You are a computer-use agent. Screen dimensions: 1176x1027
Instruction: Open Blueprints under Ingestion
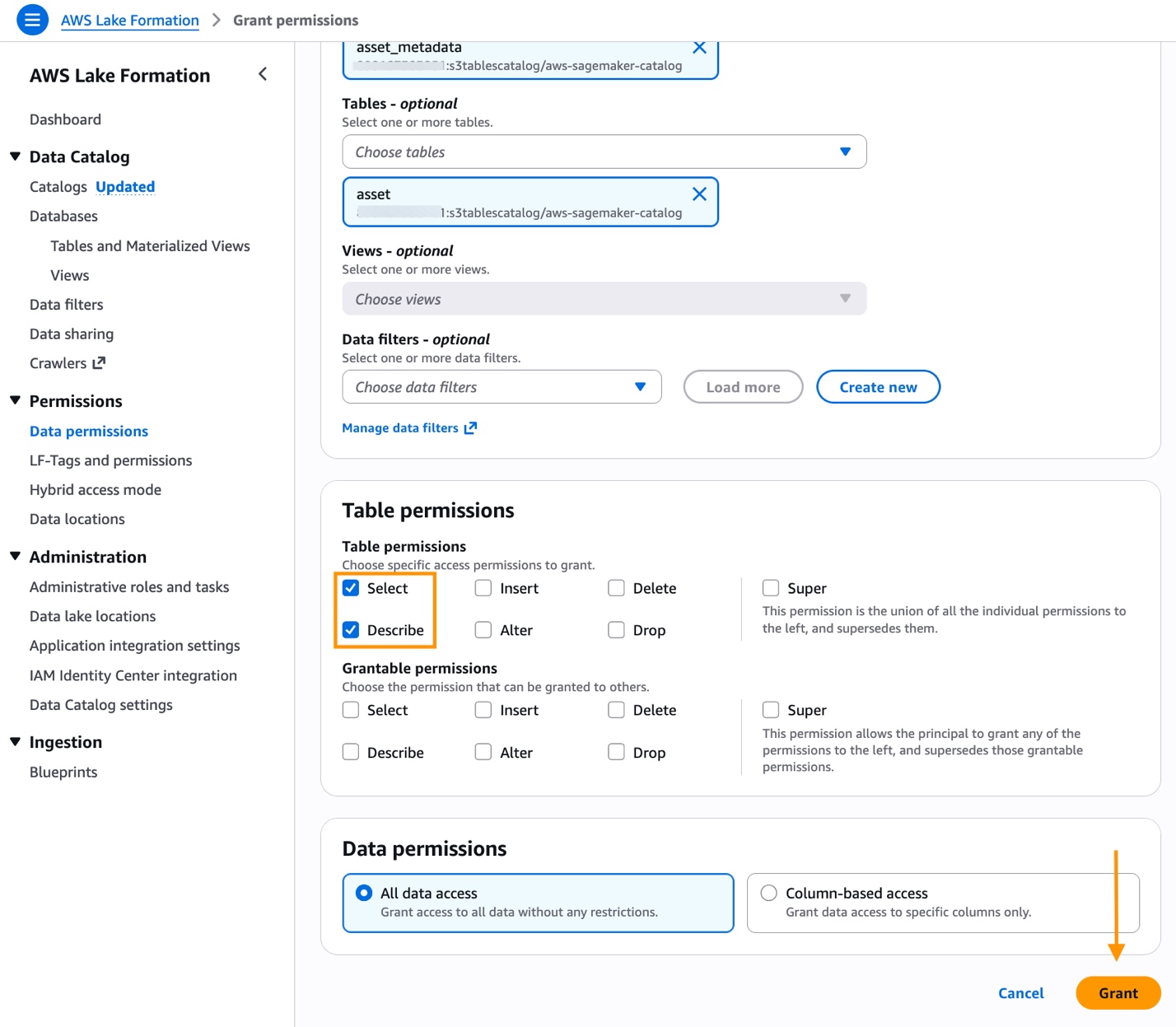pos(63,772)
